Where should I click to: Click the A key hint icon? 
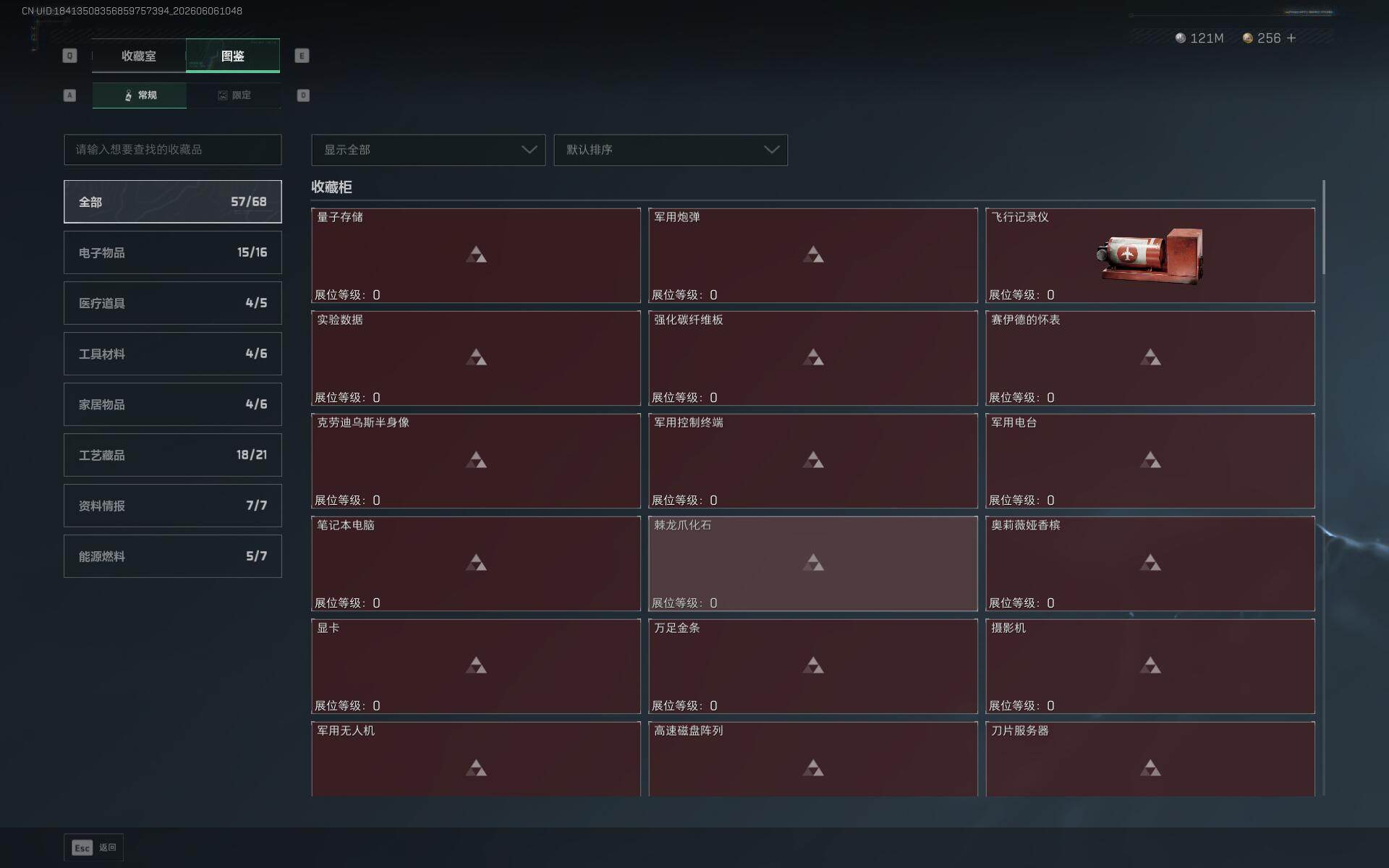pyautogui.click(x=69, y=95)
